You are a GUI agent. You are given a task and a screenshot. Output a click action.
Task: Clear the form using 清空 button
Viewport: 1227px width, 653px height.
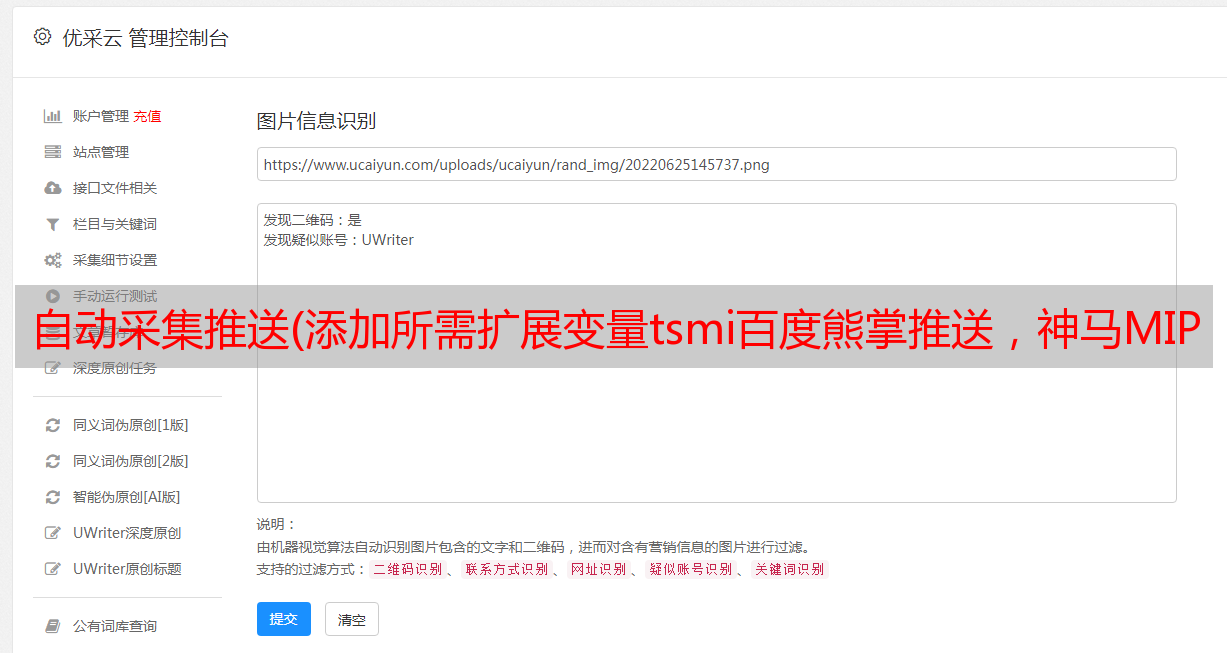352,619
